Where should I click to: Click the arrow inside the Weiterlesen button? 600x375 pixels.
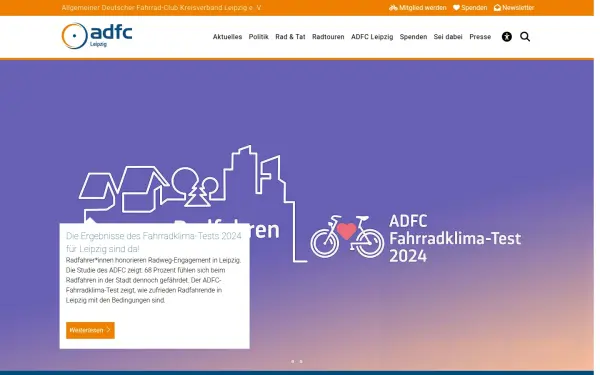point(108,329)
